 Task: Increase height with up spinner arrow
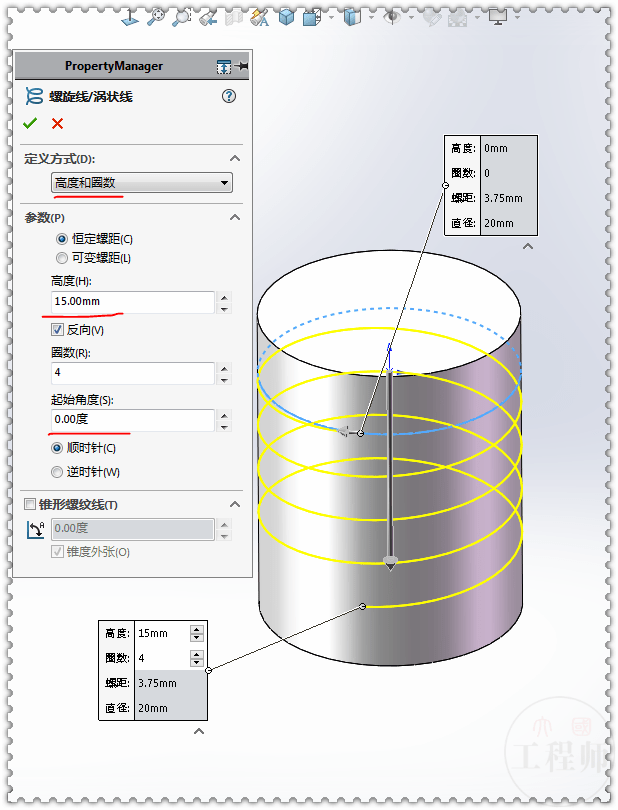pos(224,297)
